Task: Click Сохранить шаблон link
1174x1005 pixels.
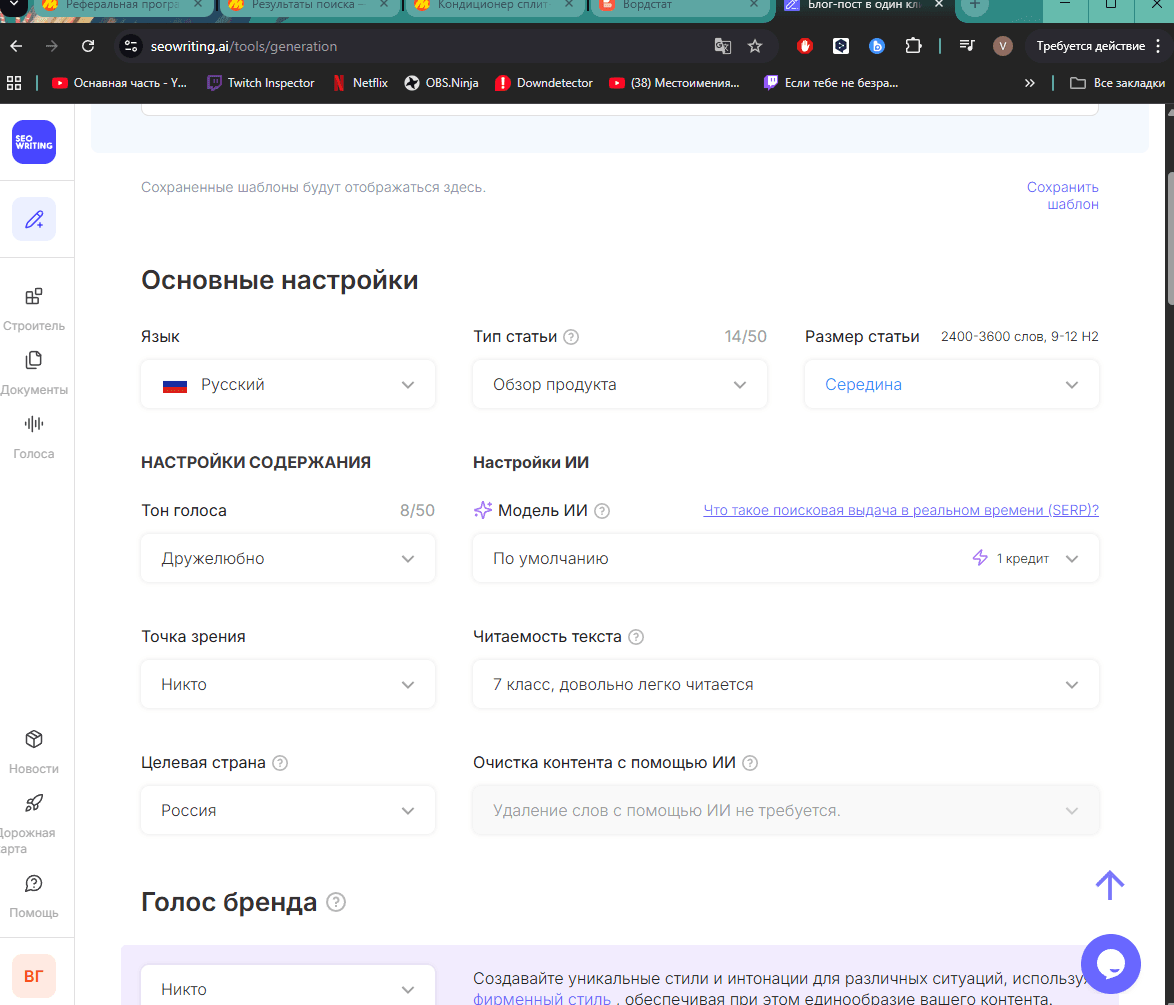Action: click(1062, 195)
